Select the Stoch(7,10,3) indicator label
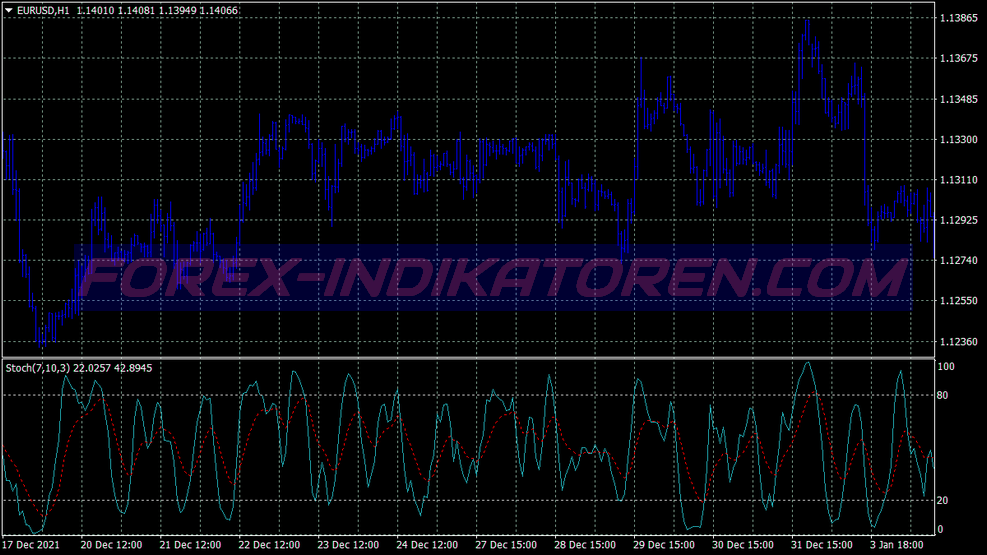The image size is (987, 555). 38,368
